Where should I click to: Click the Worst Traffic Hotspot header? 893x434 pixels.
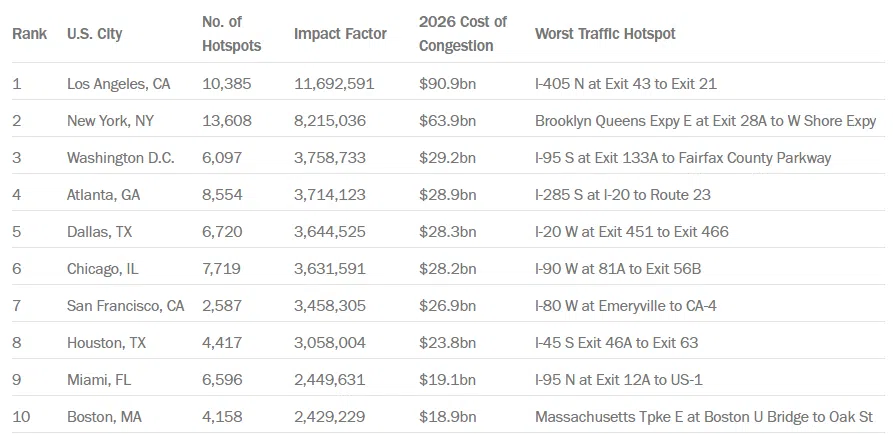(x=605, y=34)
